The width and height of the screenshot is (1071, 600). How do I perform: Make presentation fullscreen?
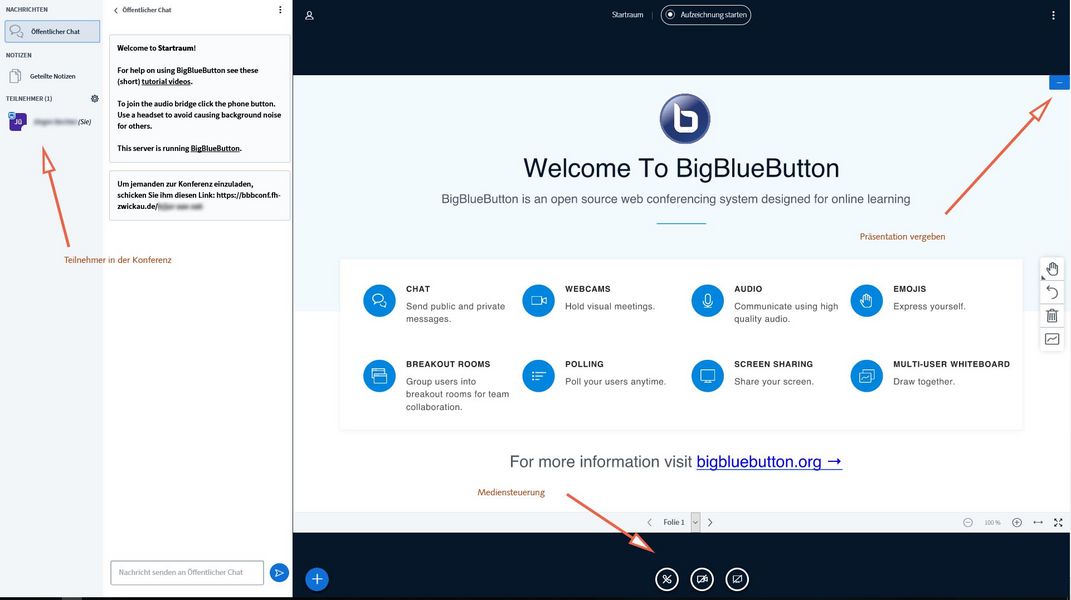coord(1058,522)
